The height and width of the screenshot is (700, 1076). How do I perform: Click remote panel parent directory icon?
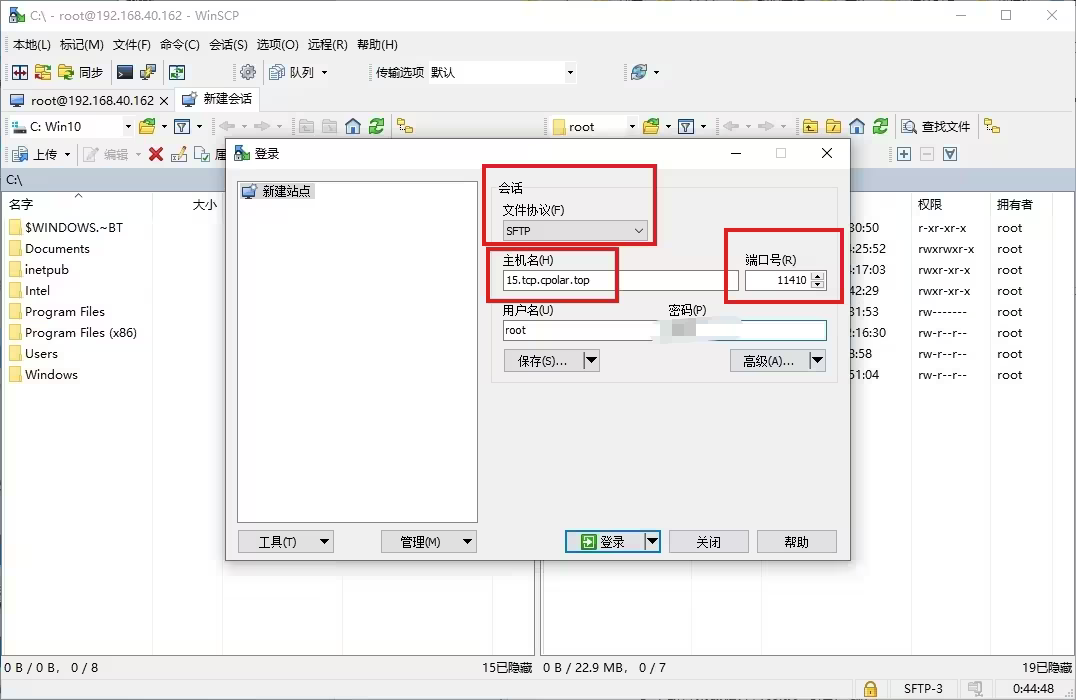coord(810,126)
